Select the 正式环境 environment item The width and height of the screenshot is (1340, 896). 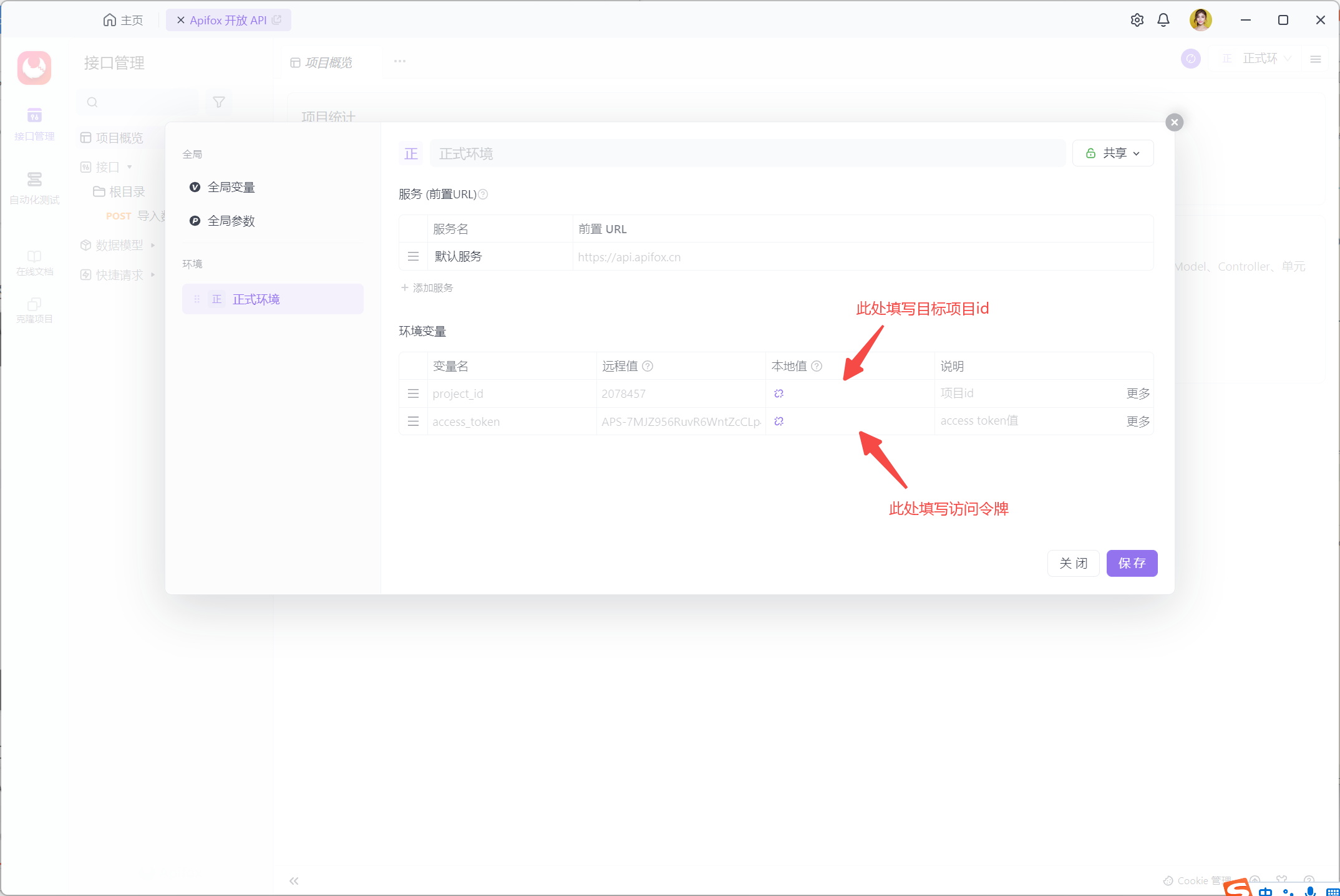(x=256, y=299)
